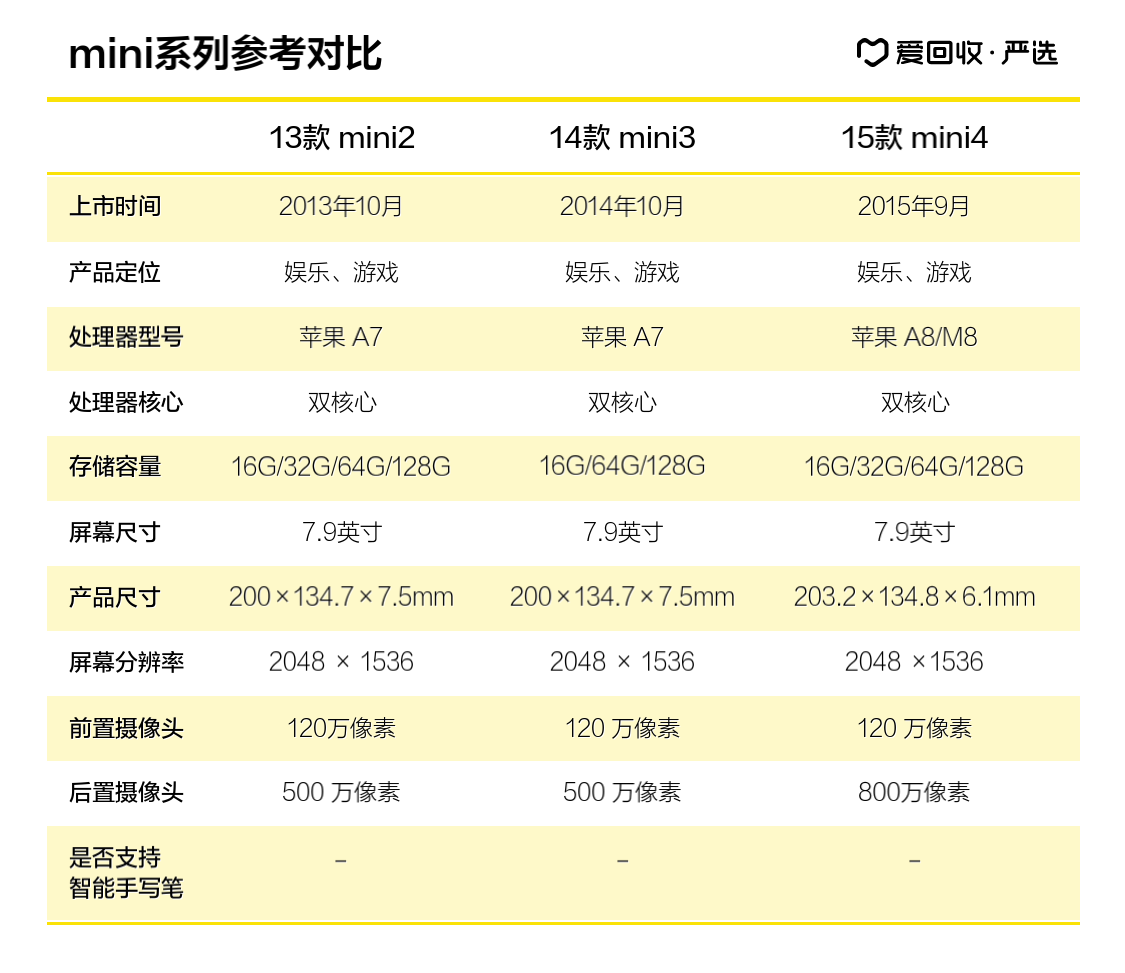Select the 800万像素 rear camera cell

coord(914,793)
